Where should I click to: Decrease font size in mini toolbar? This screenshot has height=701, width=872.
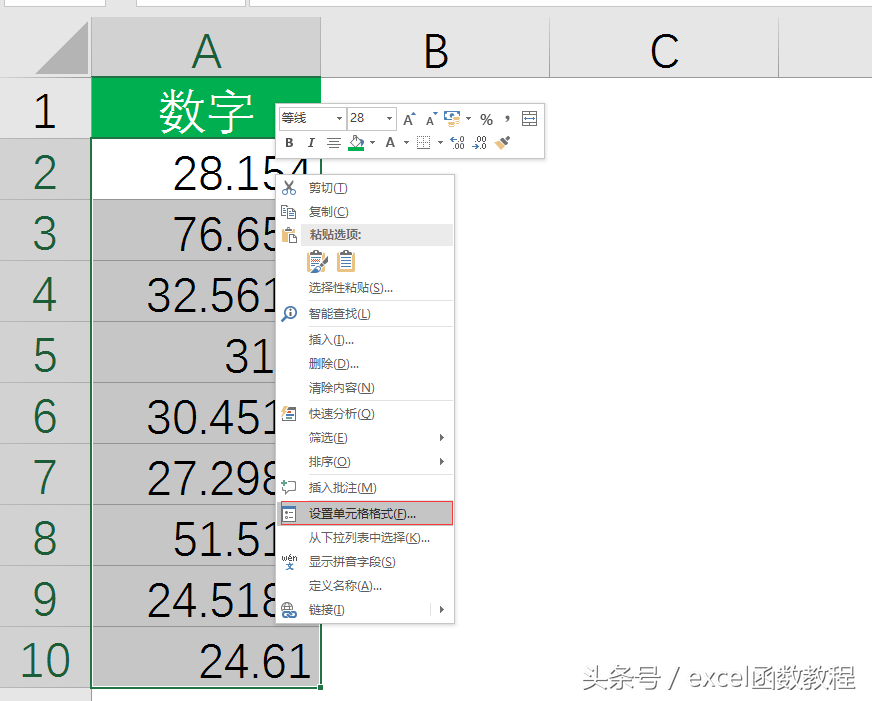click(431, 119)
